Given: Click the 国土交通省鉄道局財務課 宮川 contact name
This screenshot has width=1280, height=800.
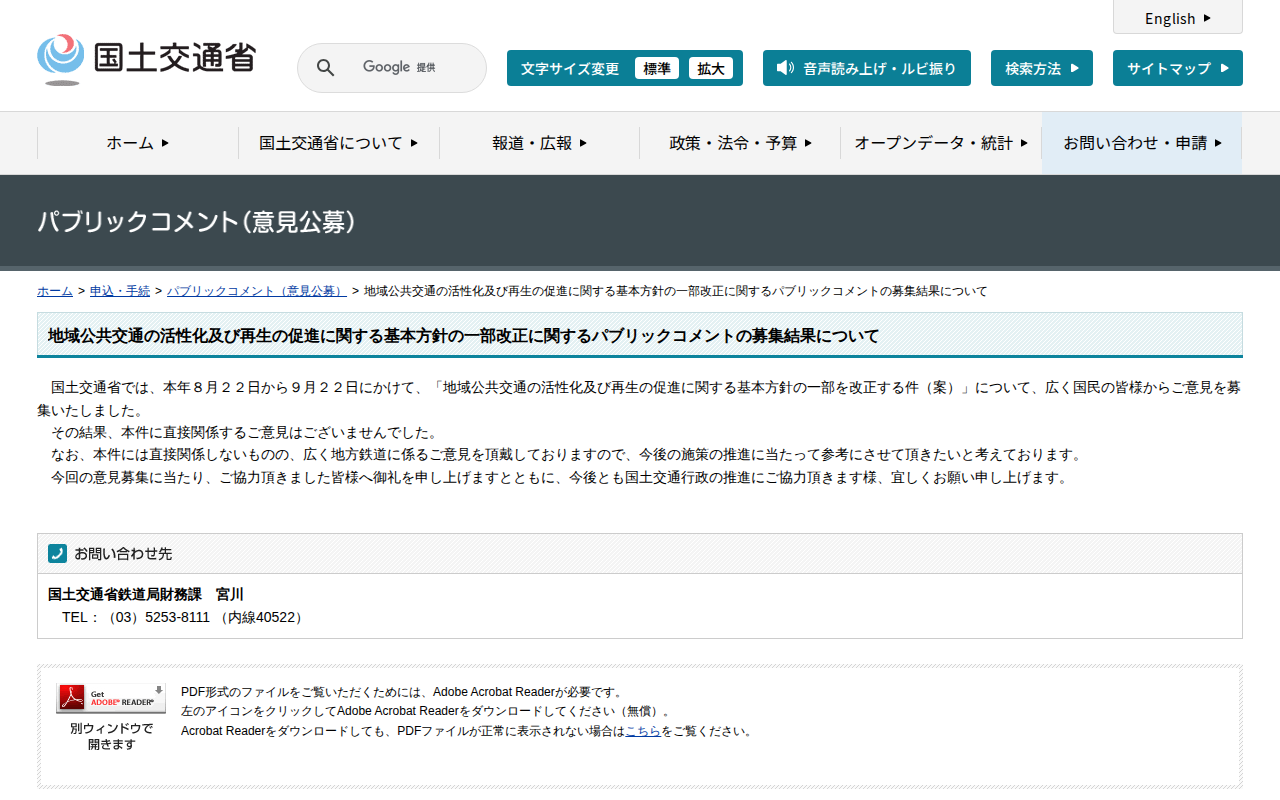Looking at the screenshot, I should 146,594.
